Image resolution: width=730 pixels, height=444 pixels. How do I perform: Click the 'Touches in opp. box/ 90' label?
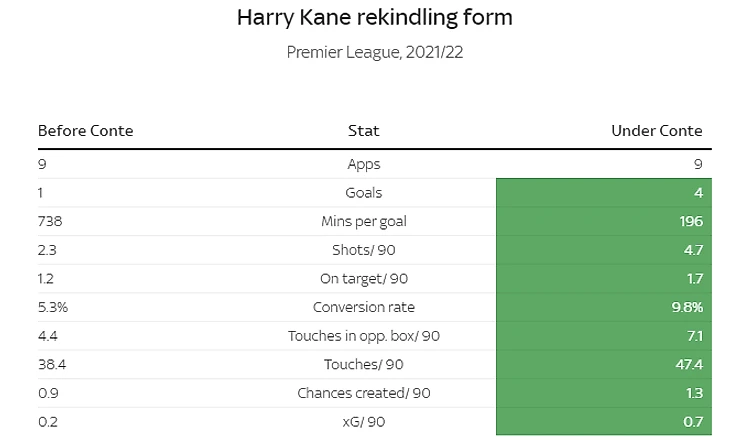pos(363,336)
